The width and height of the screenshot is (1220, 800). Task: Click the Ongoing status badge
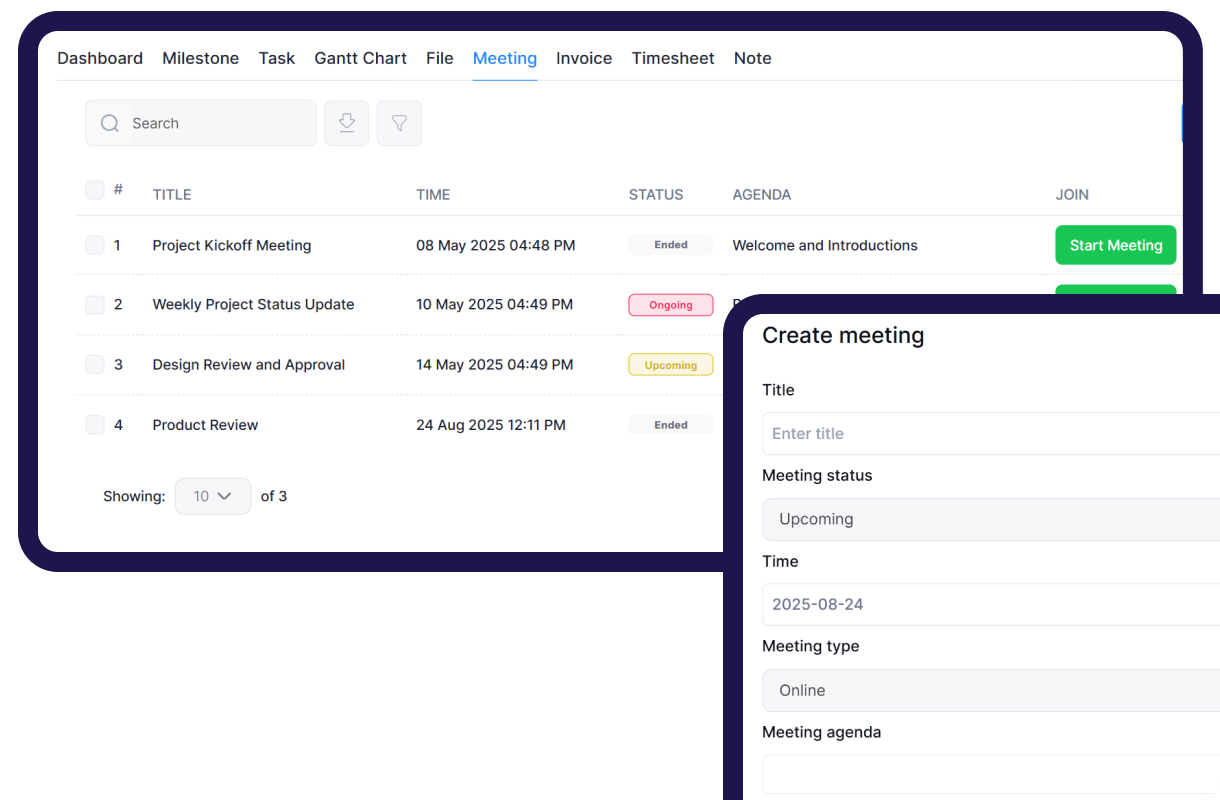670,305
